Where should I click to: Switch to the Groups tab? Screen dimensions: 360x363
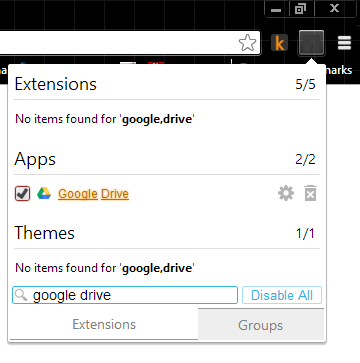tap(261, 325)
